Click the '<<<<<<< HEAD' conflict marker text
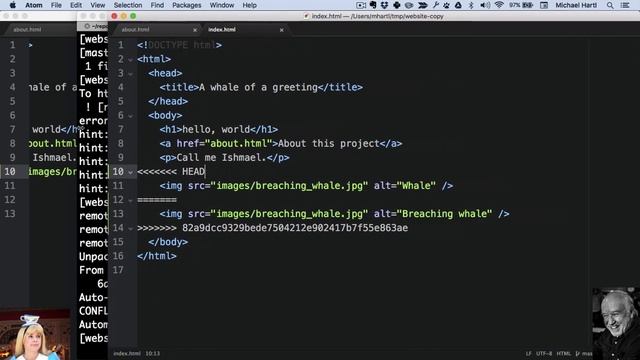 pos(171,171)
